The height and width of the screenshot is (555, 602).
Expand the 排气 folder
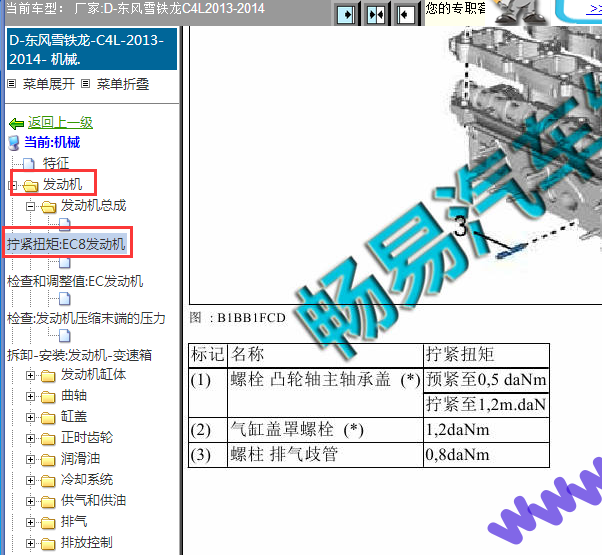coord(31,522)
